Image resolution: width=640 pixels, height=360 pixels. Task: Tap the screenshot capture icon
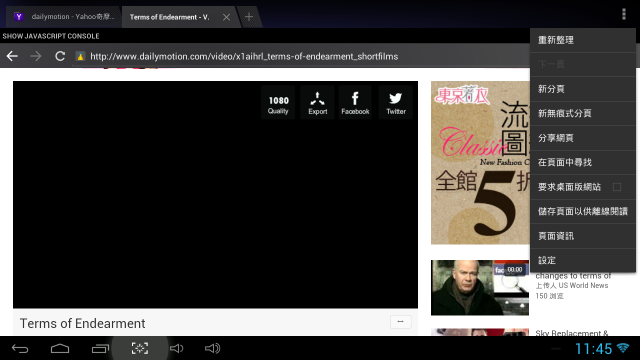140,348
